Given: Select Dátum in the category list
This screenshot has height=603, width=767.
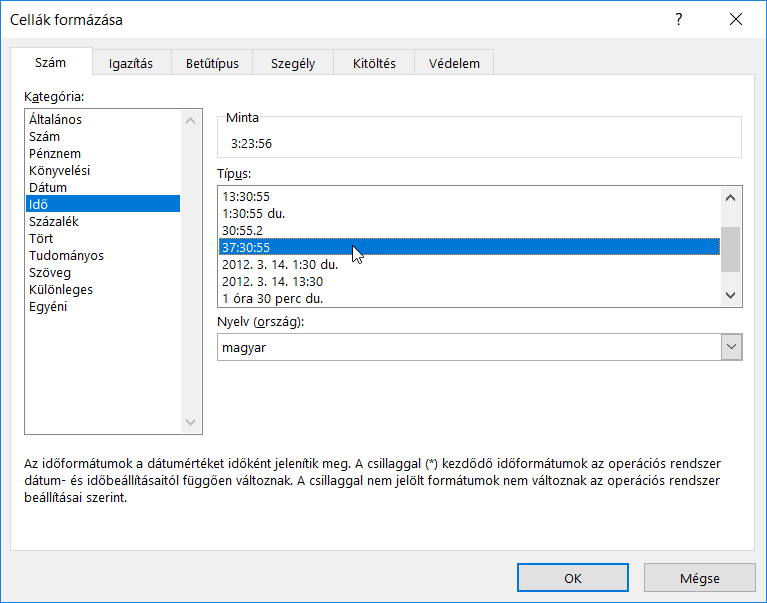Looking at the screenshot, I should pyautogui.click(x=48, y=187).
